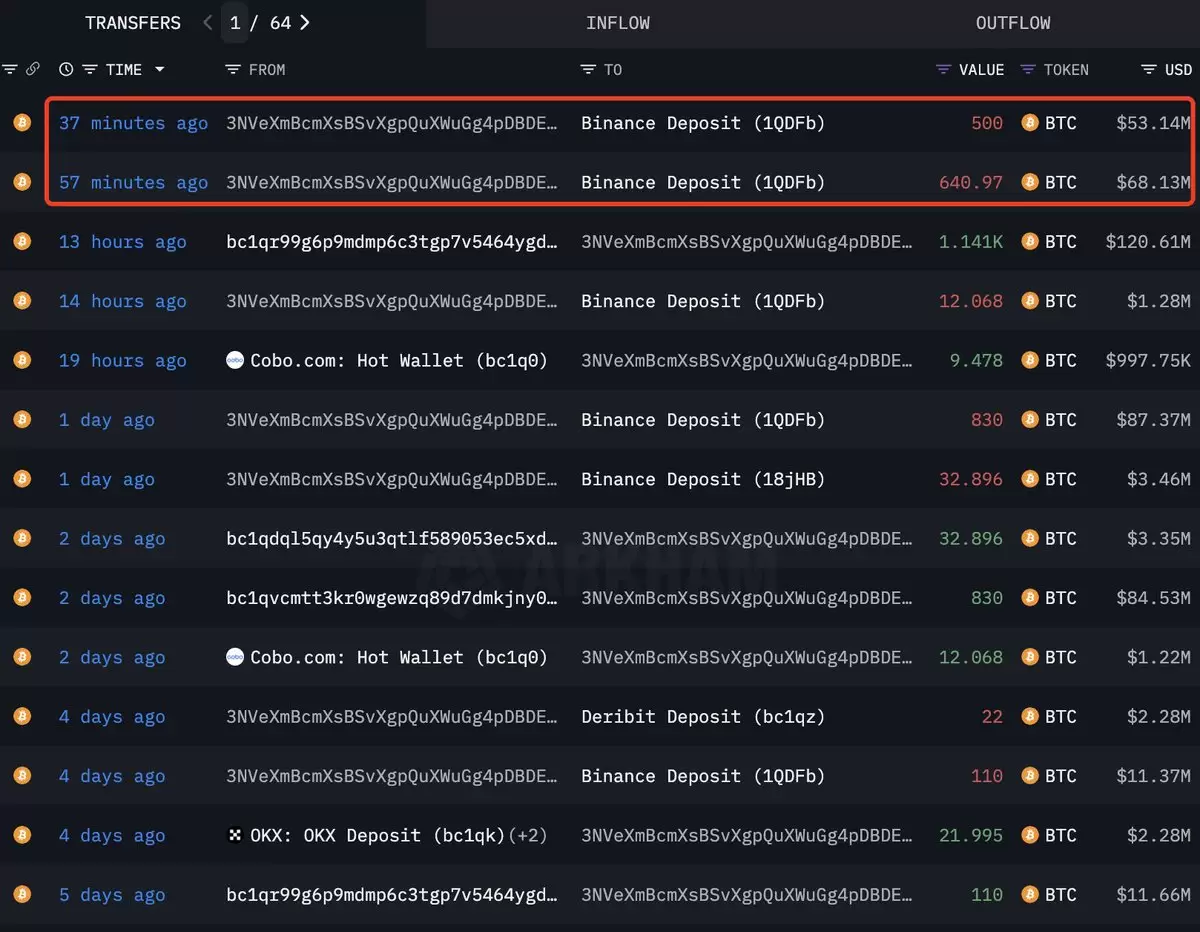Click the BTC token icon in the 9.478 row
Viewport: 1200px width, 932px height.
click(x=1030, y=360)
